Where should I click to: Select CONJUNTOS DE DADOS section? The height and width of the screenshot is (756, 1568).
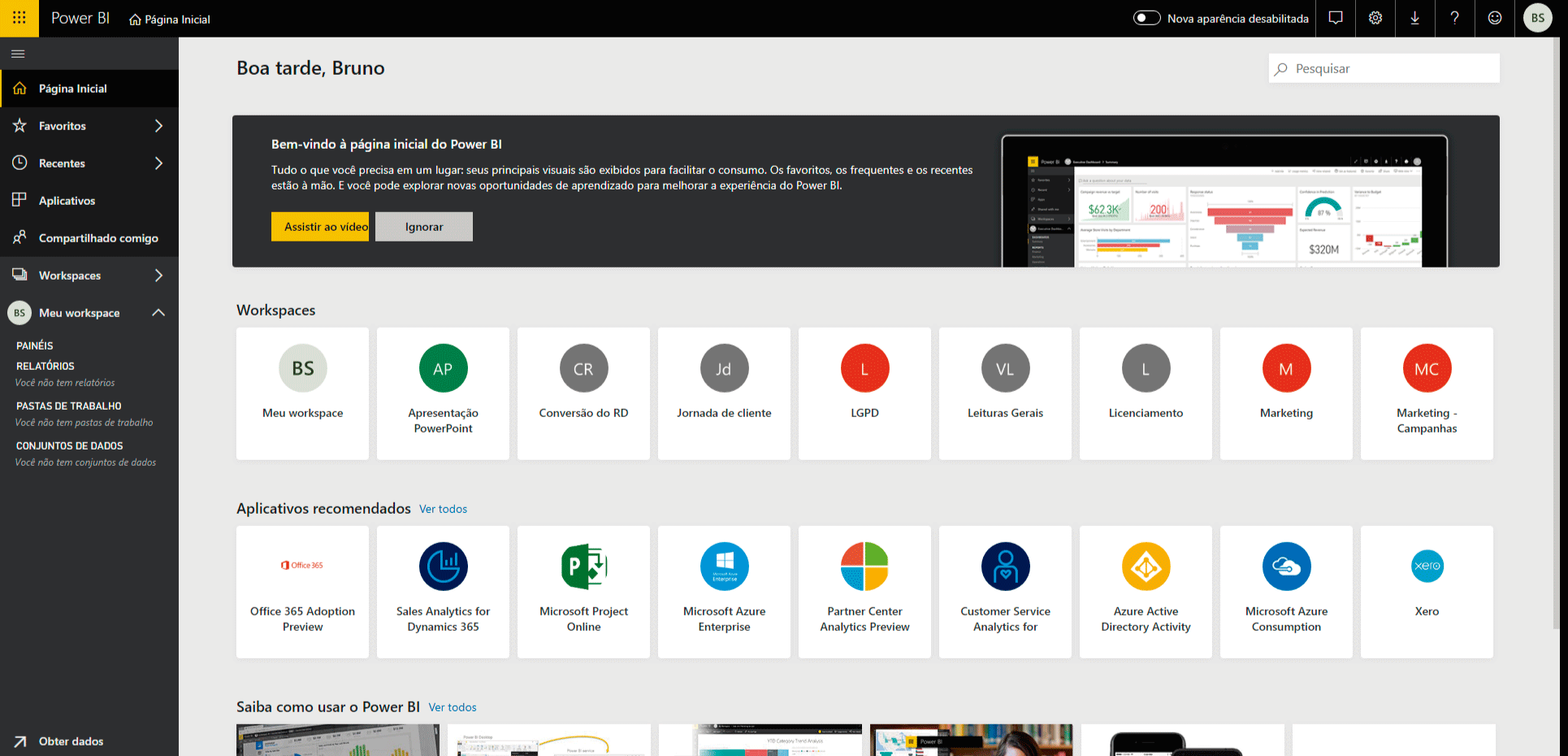pyautogui.click(x=70, y=445)
